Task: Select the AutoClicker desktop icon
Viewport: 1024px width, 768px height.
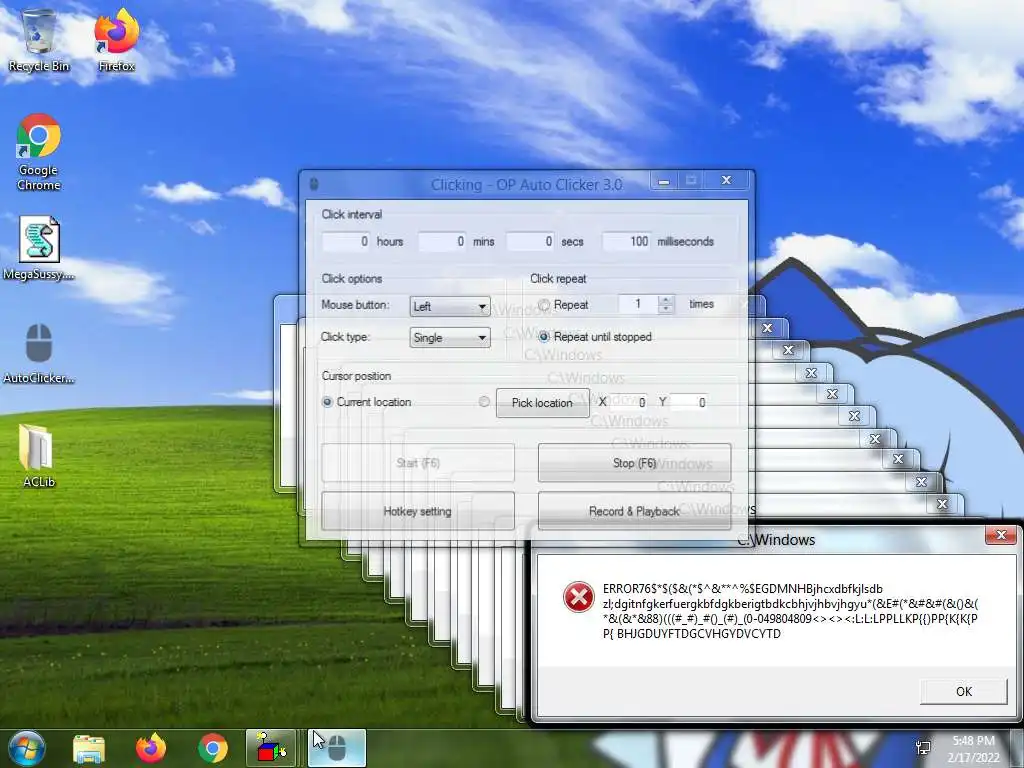Action: point(39,353)
